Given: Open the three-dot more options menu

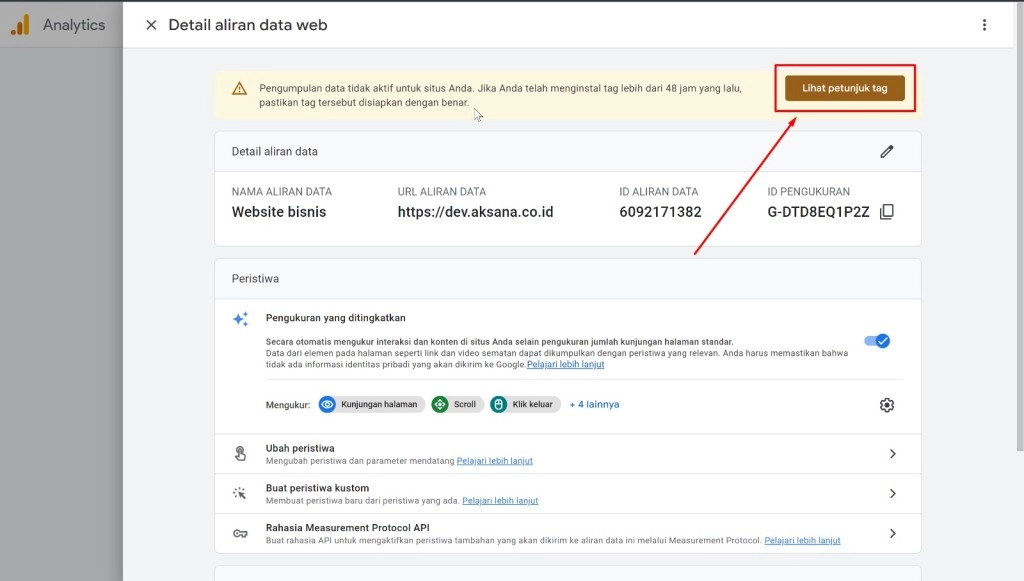Looking at the screenshot, I should tap(984, 25).
